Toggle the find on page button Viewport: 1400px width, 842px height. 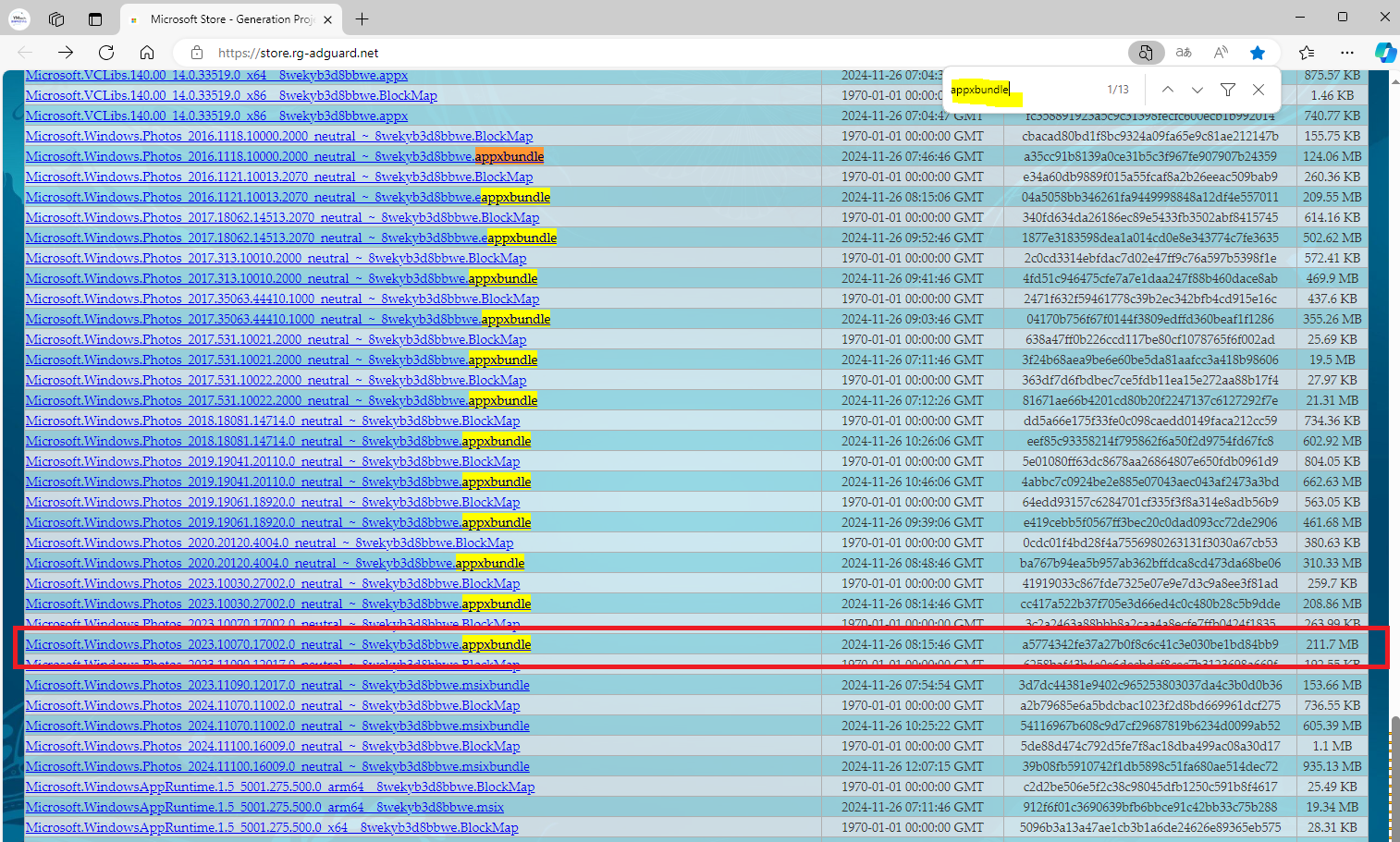click(x=1146, y=53)
